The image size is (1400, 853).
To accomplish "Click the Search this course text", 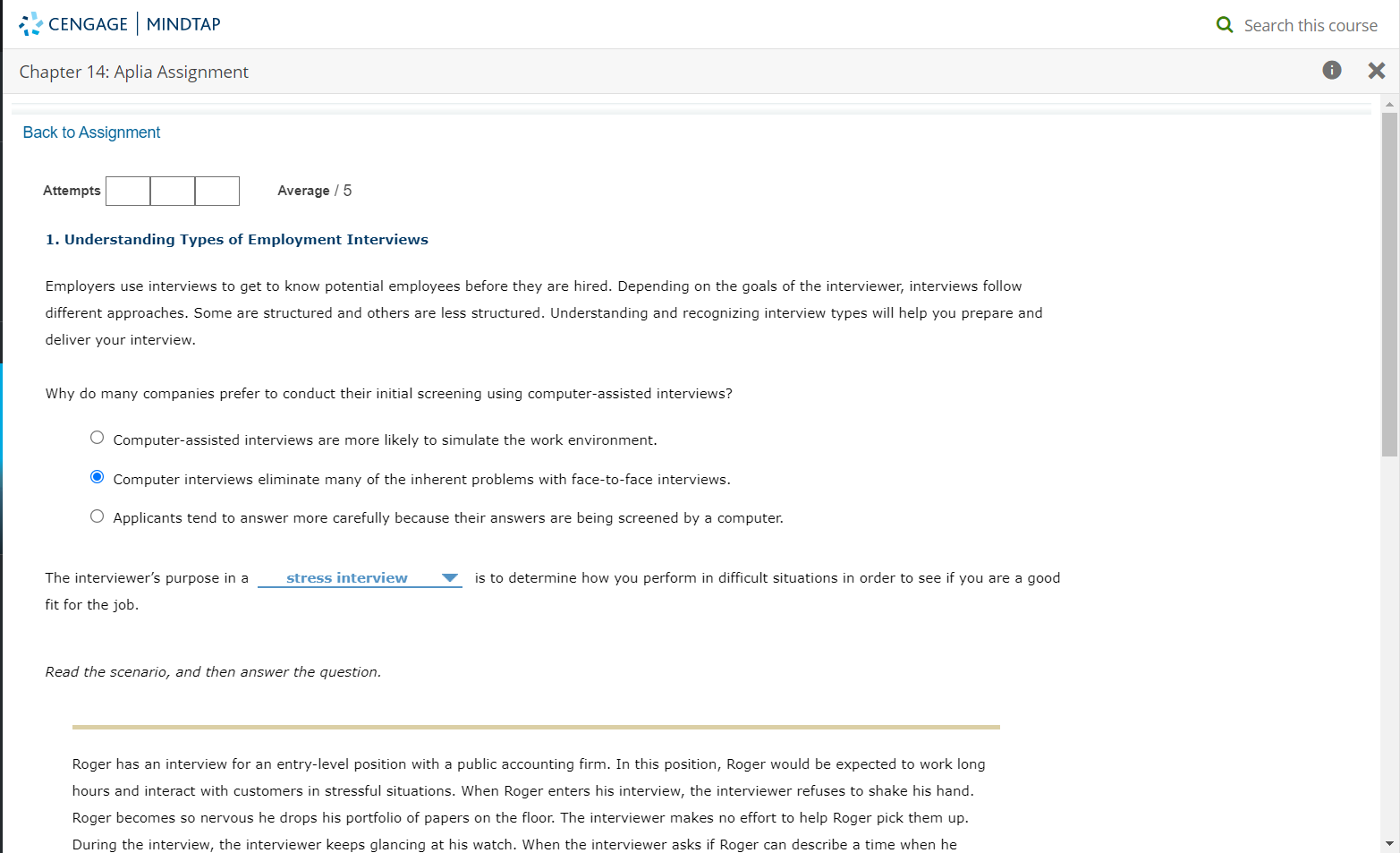I will tap(1311, 25).
